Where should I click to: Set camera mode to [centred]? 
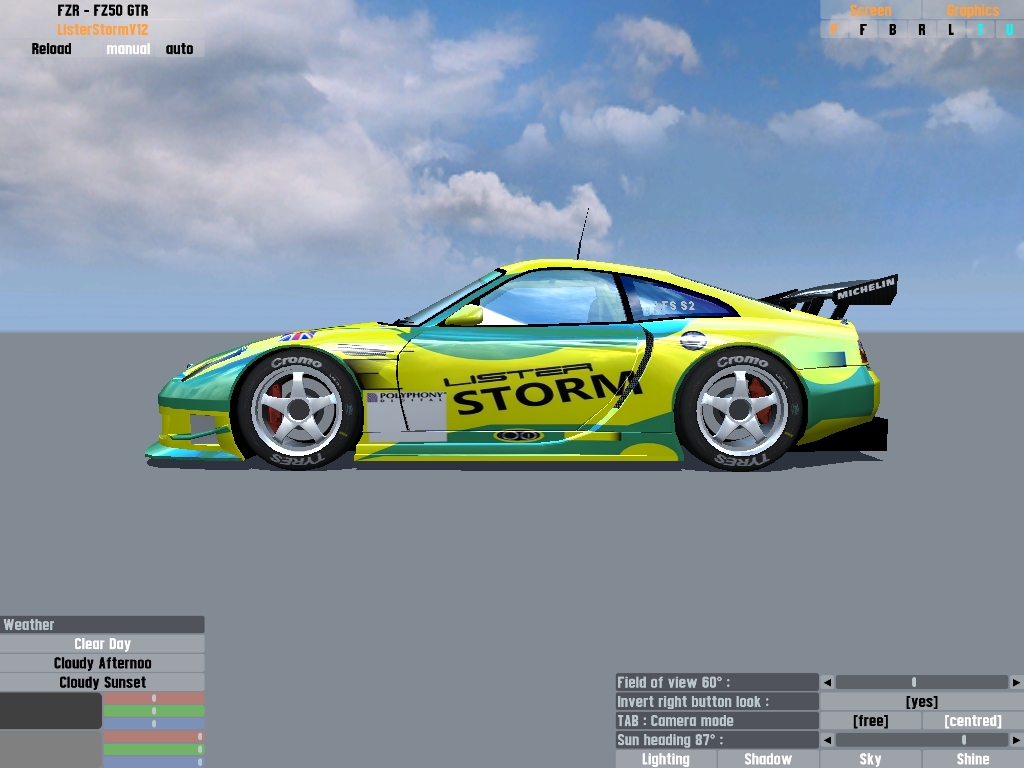(x=972, y=720)
